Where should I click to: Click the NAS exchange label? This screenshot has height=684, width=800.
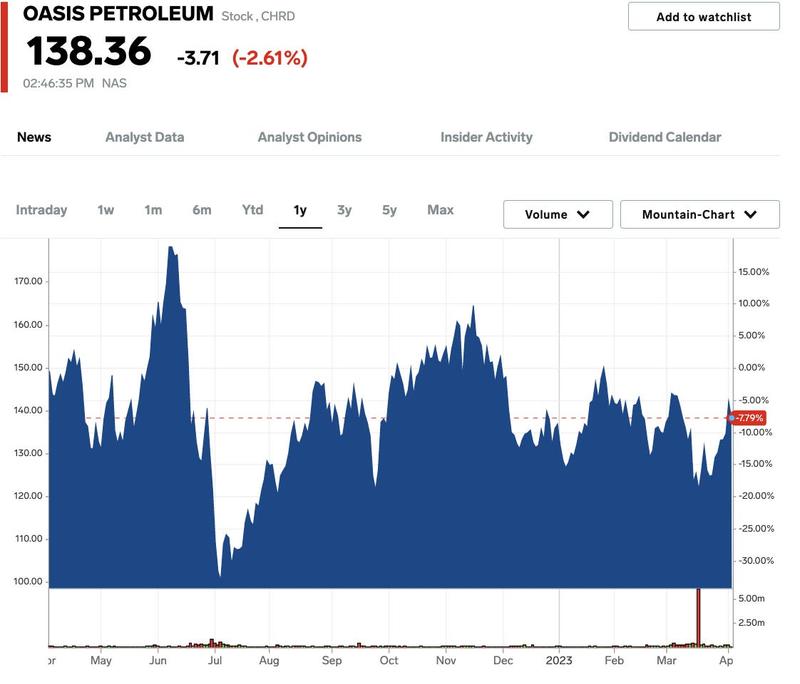point(114,83)
